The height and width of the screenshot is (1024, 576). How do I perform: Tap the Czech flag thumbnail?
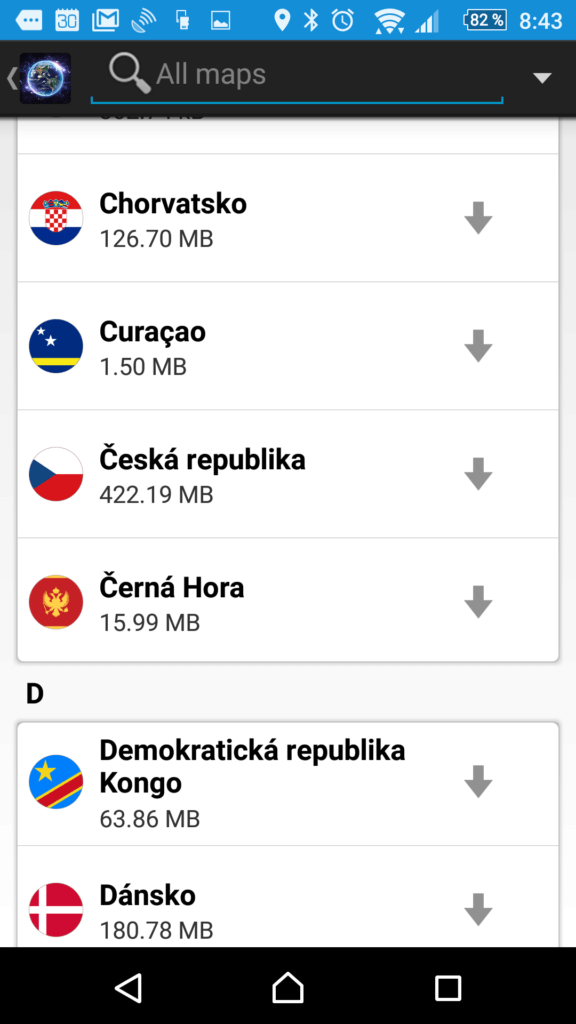coord(56,473)
